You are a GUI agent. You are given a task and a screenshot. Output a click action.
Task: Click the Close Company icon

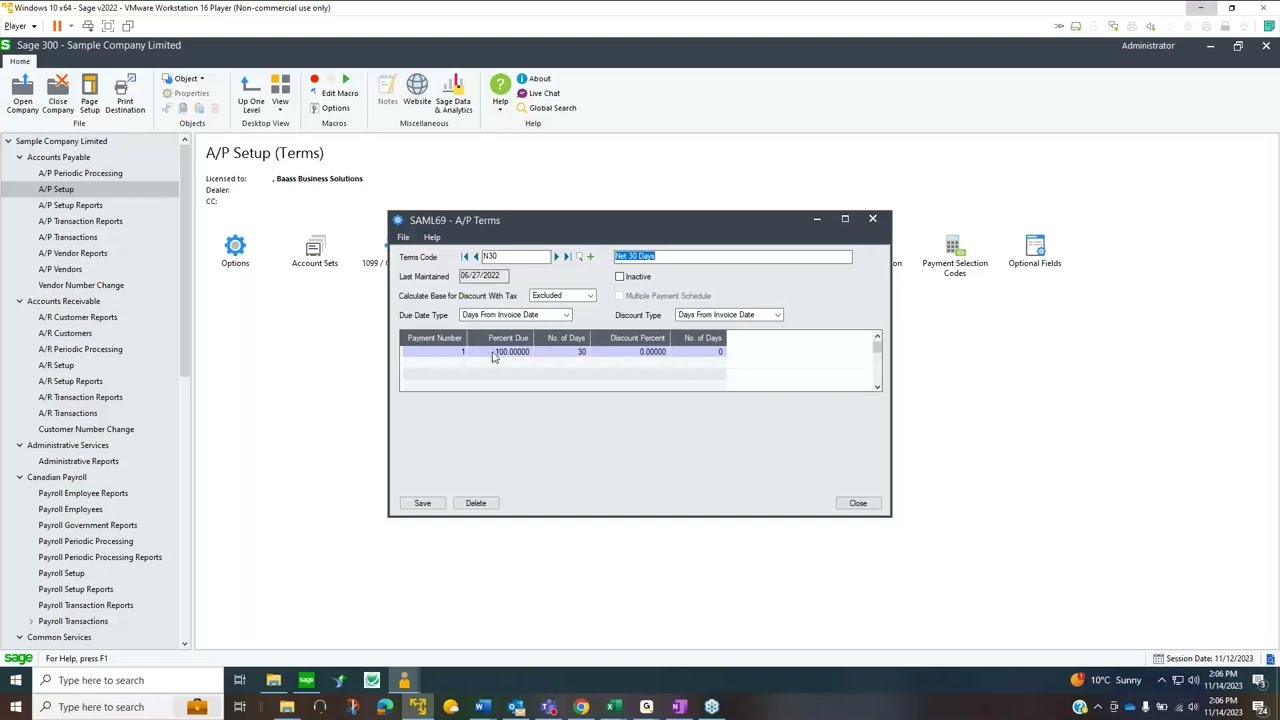click(x=57, y=93)
